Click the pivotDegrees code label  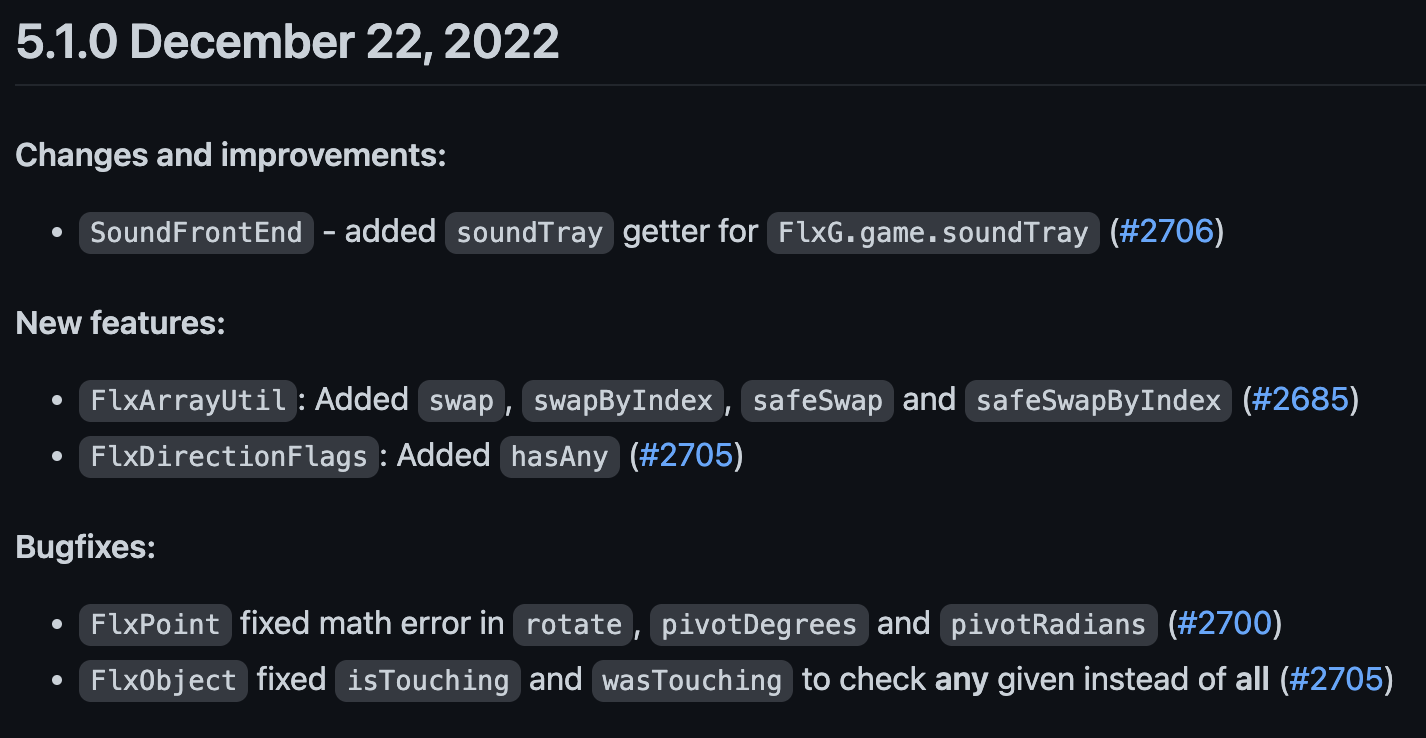(759, 624)
